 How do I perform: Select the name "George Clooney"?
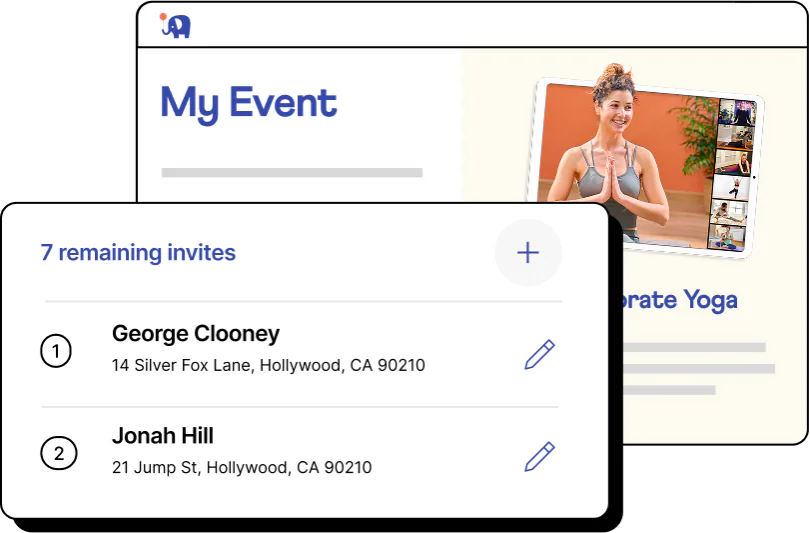pos(196,334)
